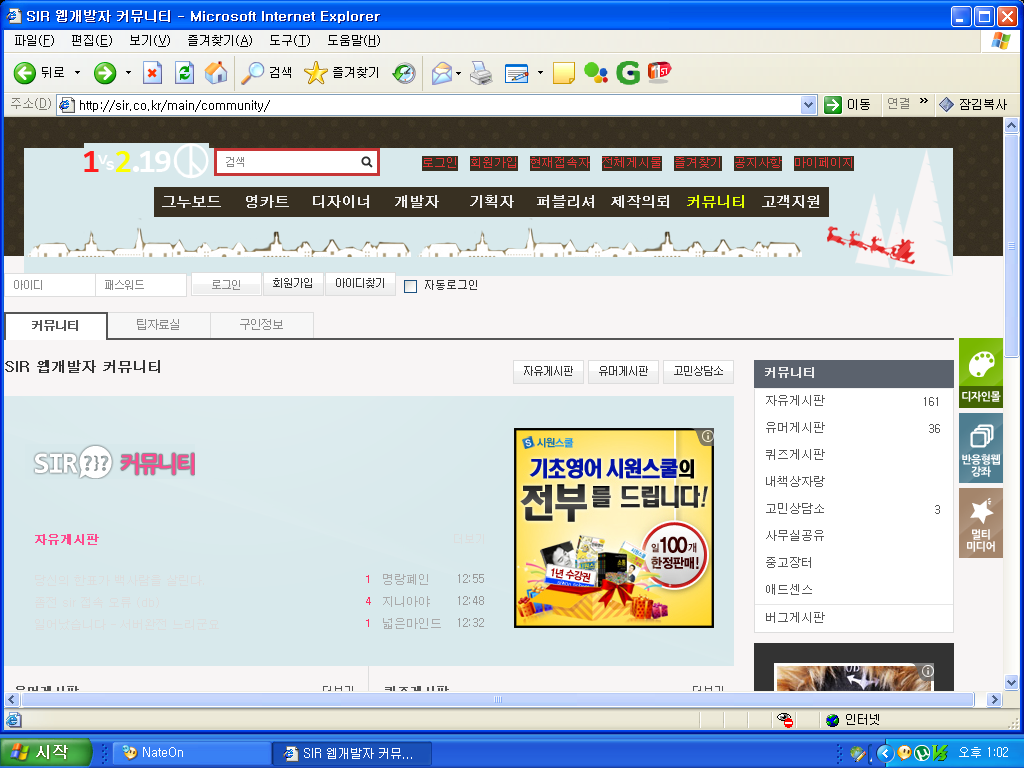
Task: Click the Print toolbar icon
Action: click(481, 73)
